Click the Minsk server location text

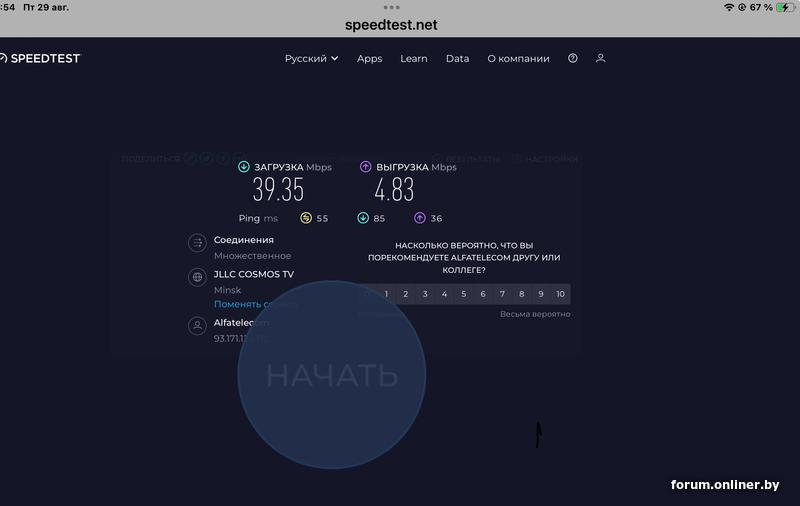[x=227, y=290]
